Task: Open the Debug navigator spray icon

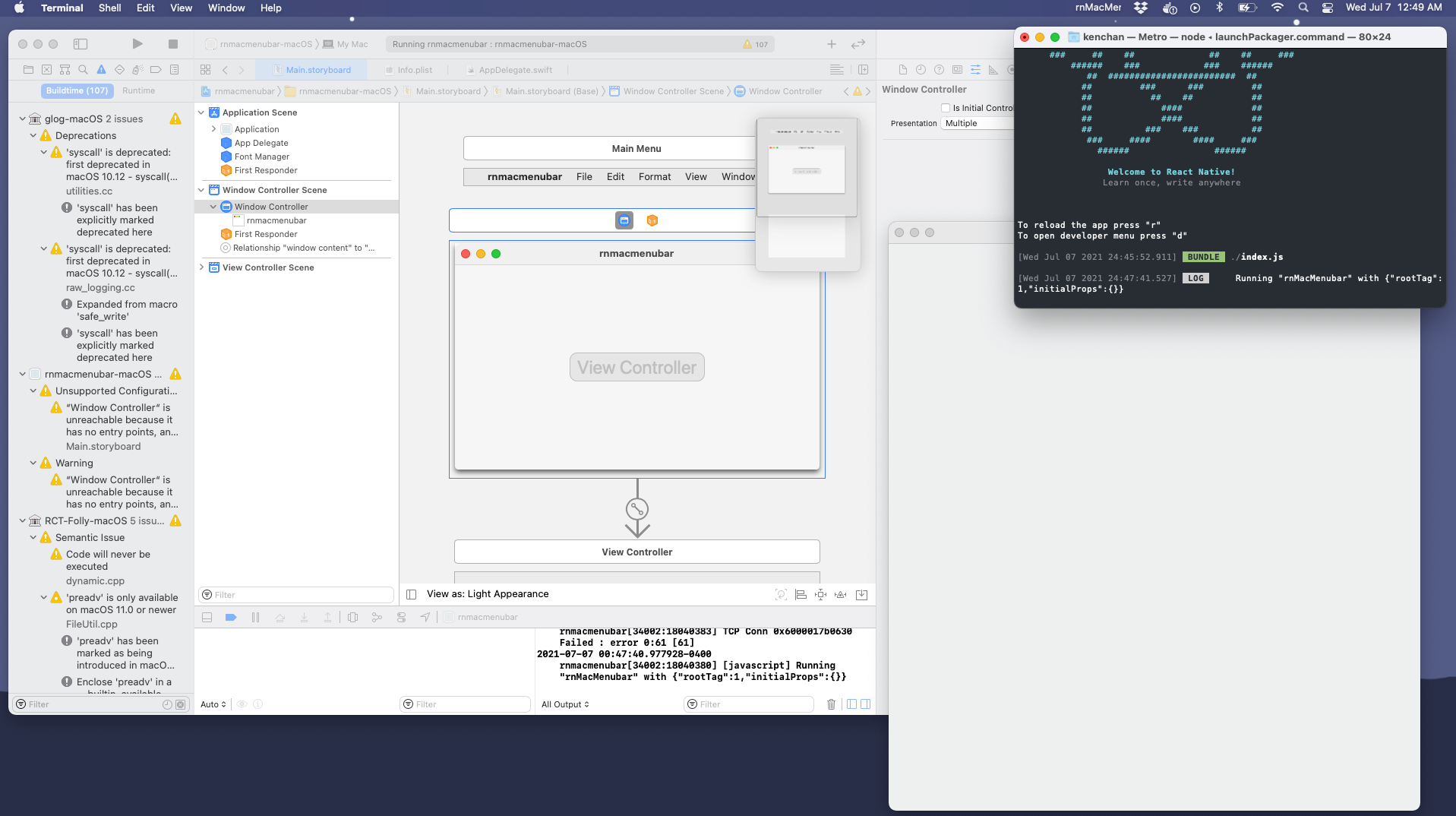Action: (x=137, y=69)
